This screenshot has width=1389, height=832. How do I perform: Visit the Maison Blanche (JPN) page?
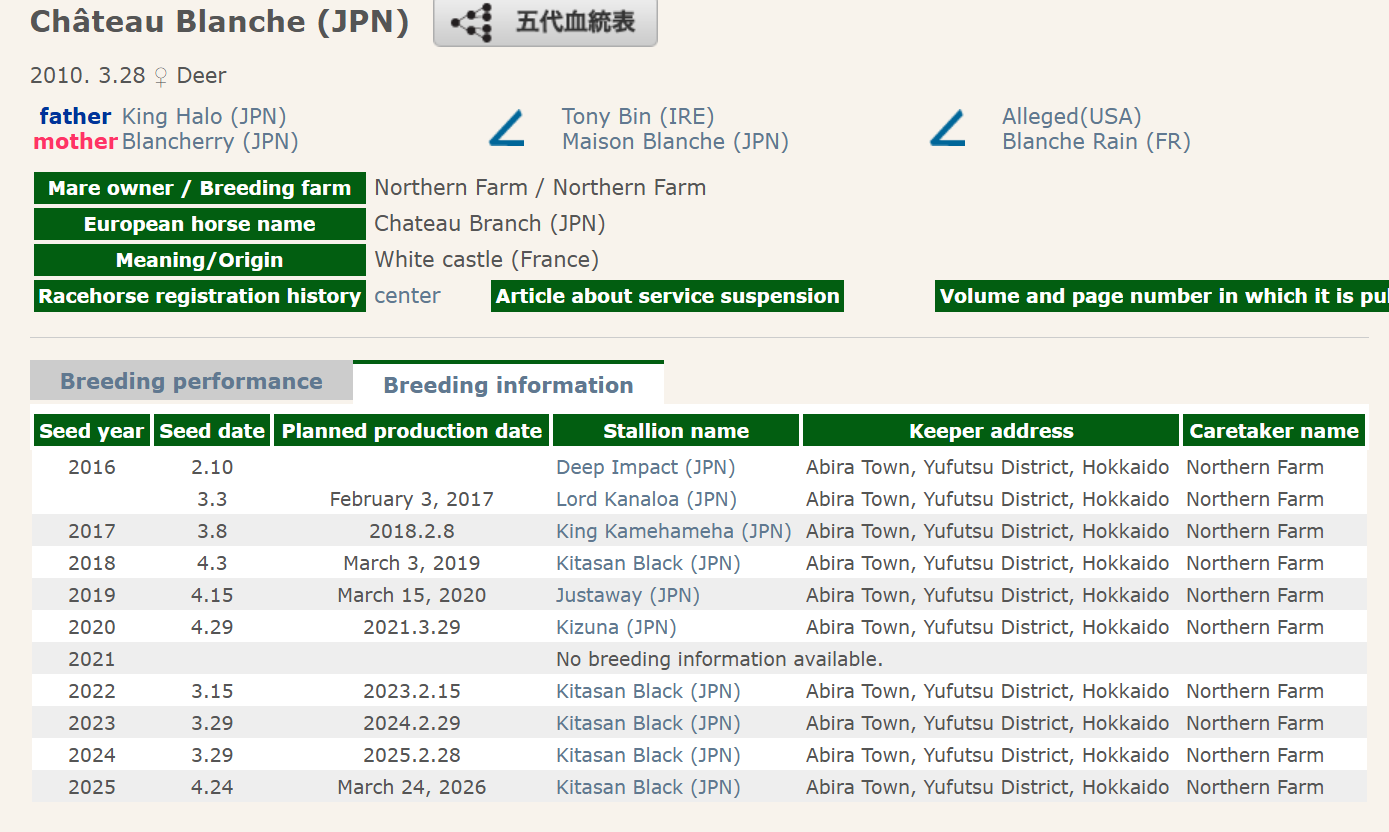click(x=675, y=141)
